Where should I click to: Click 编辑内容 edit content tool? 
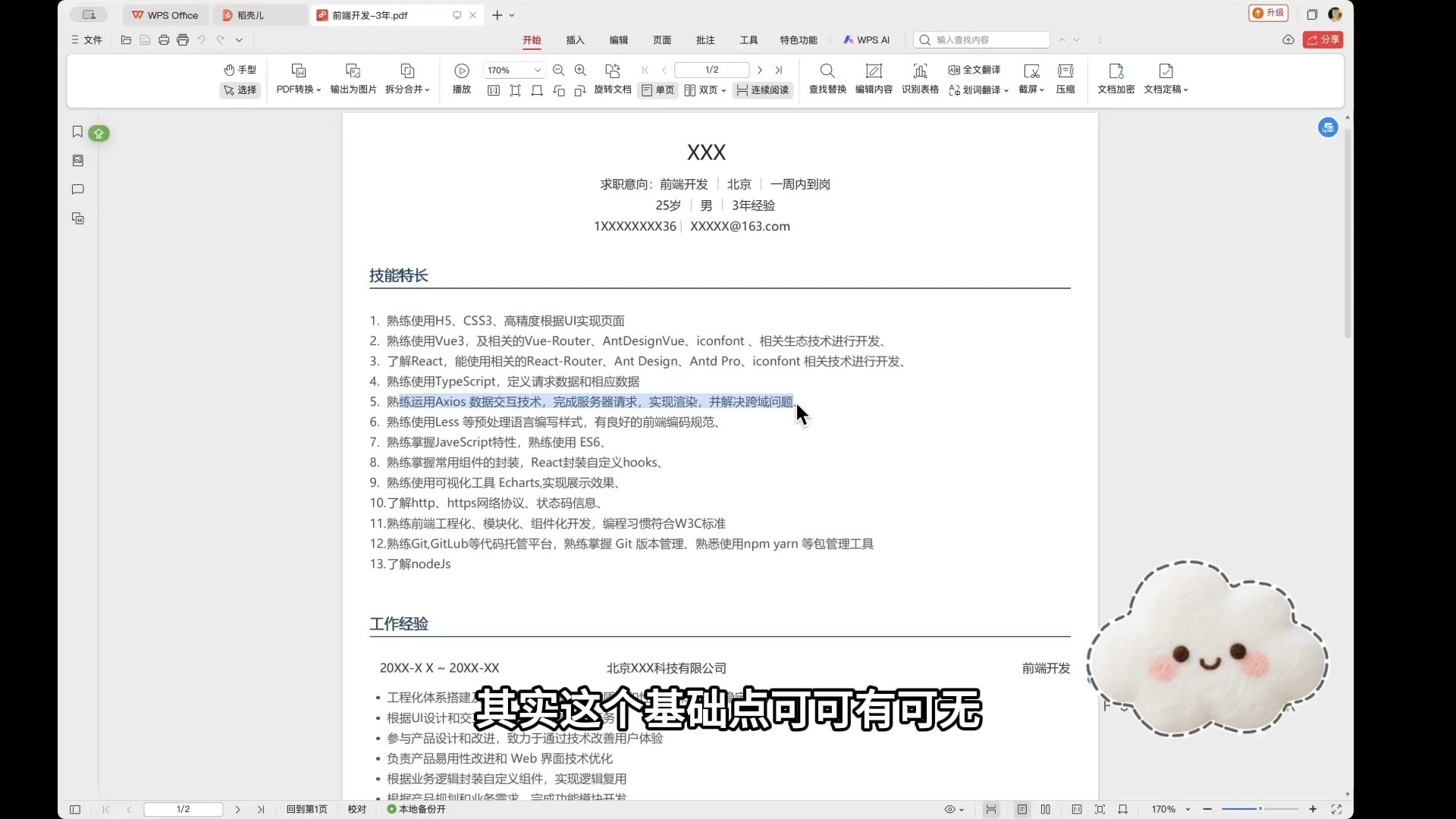[874, 80]
